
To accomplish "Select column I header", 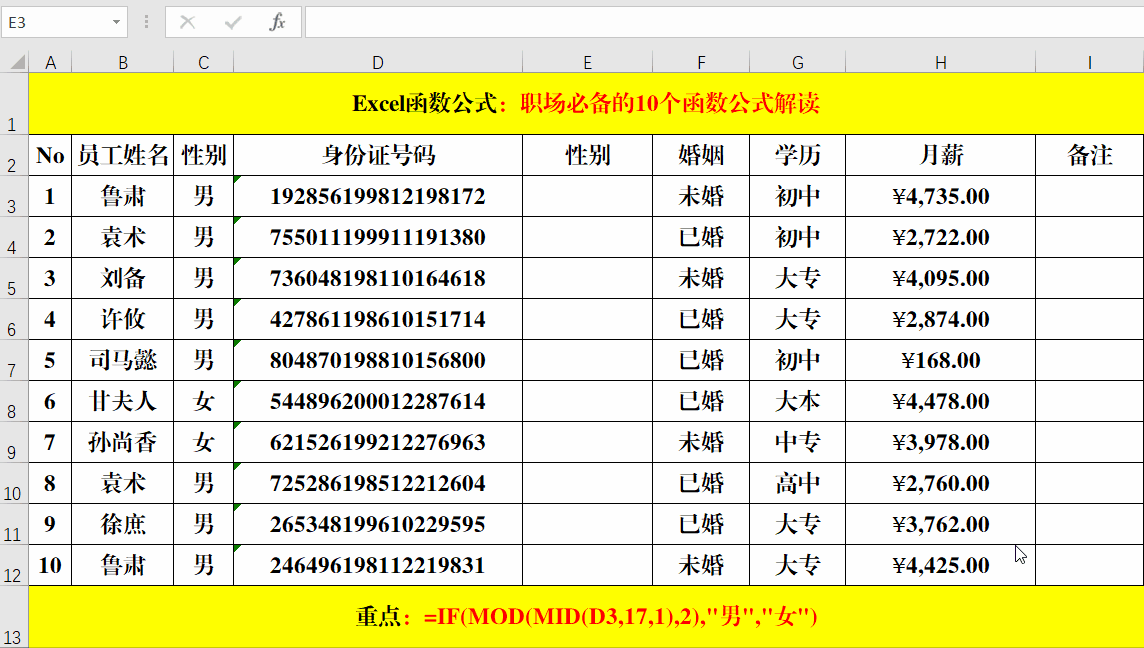I will click(1090, 63).
